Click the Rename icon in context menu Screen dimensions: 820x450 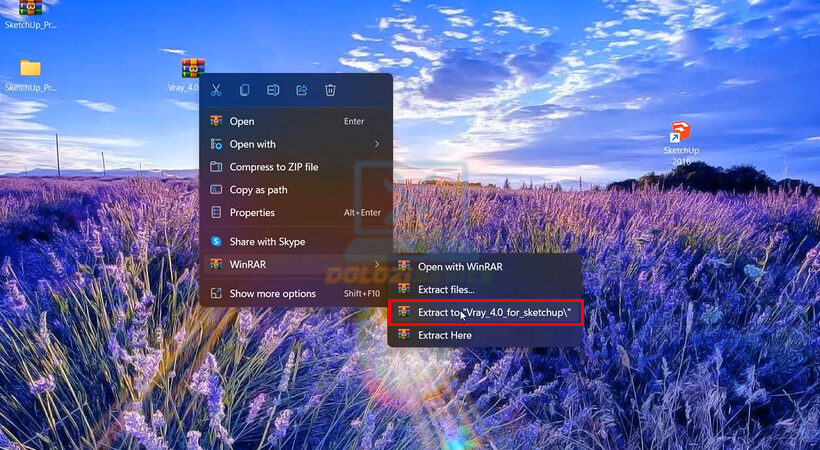coord(273,90)
